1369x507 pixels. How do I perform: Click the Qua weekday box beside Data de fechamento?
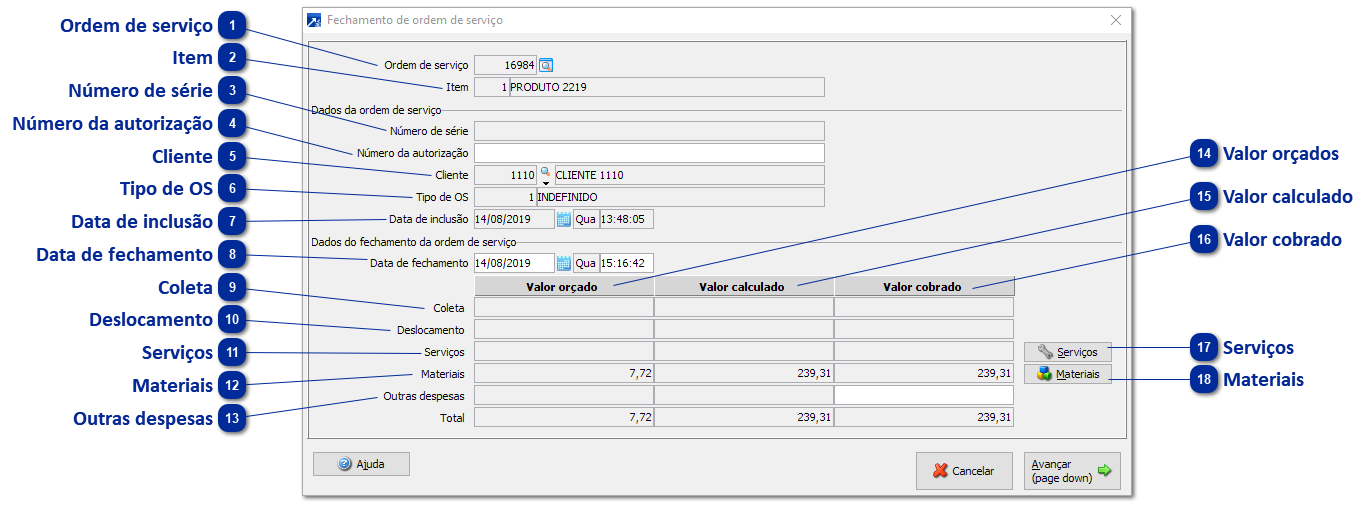(585, 263)
